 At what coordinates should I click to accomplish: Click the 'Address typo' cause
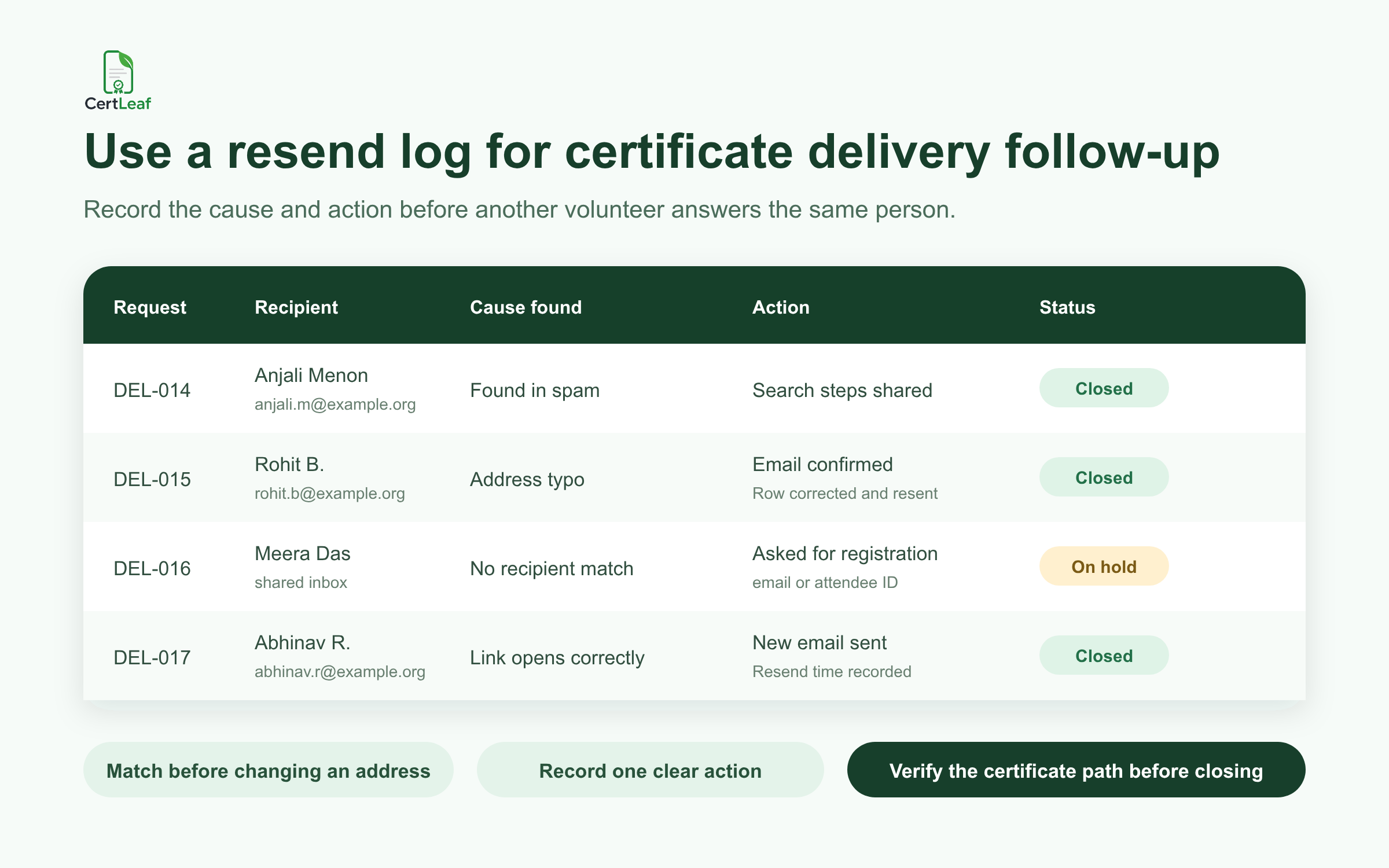click(x=527, y=480)
